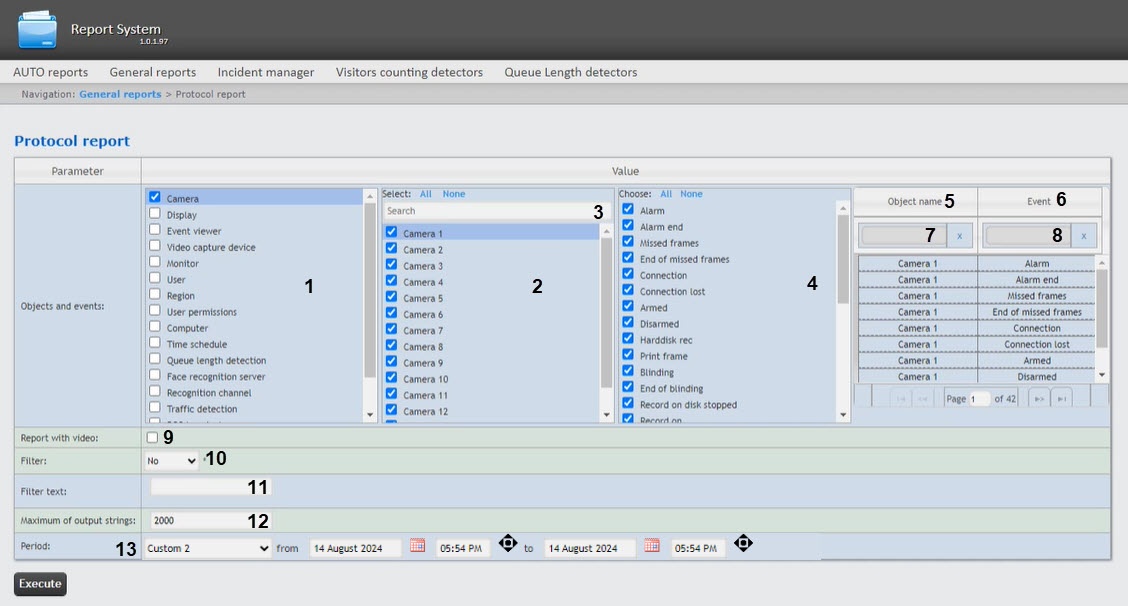Enable the Report with video checkbox

pos(152,438)
